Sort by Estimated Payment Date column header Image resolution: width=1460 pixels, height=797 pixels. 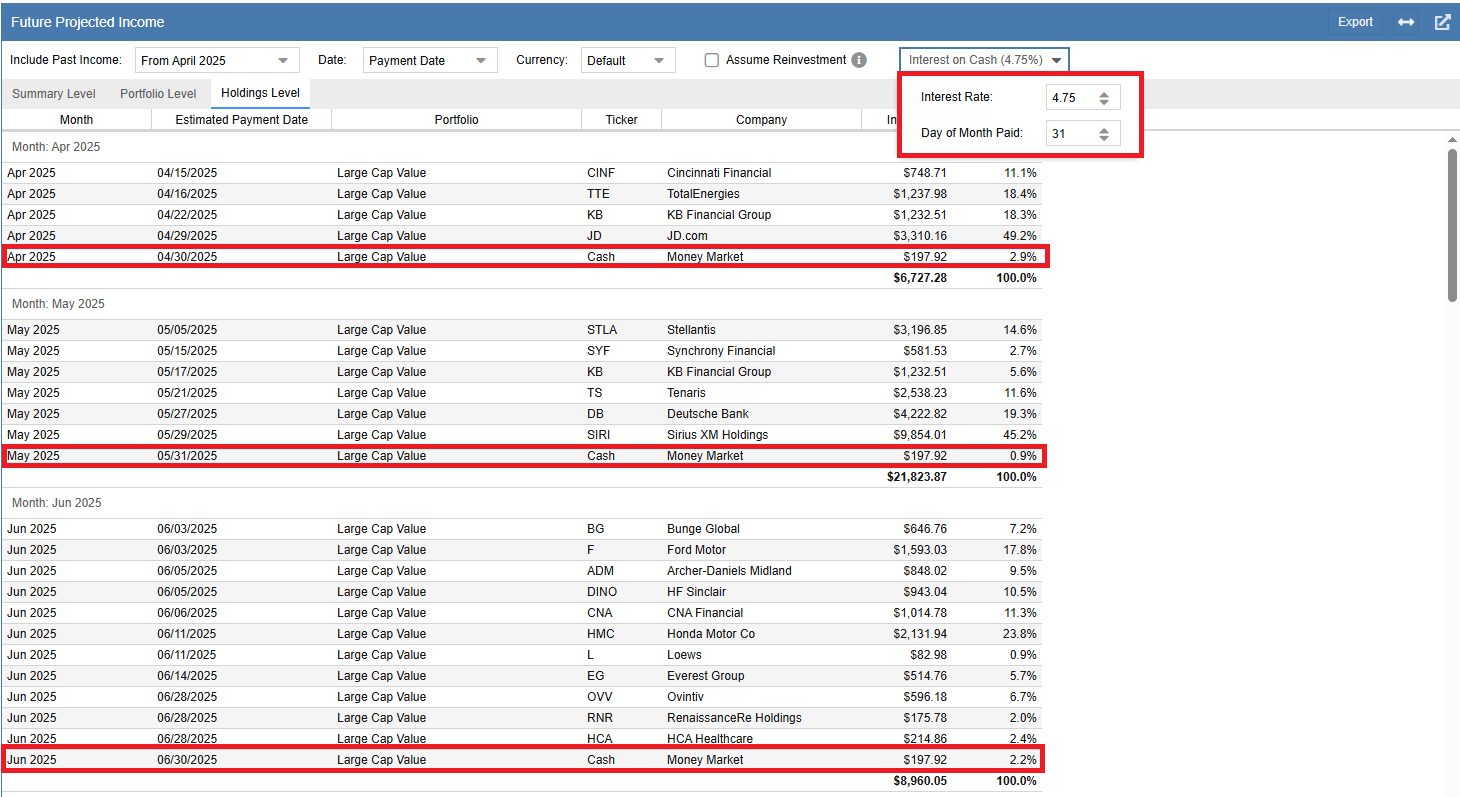click(241, 119)
